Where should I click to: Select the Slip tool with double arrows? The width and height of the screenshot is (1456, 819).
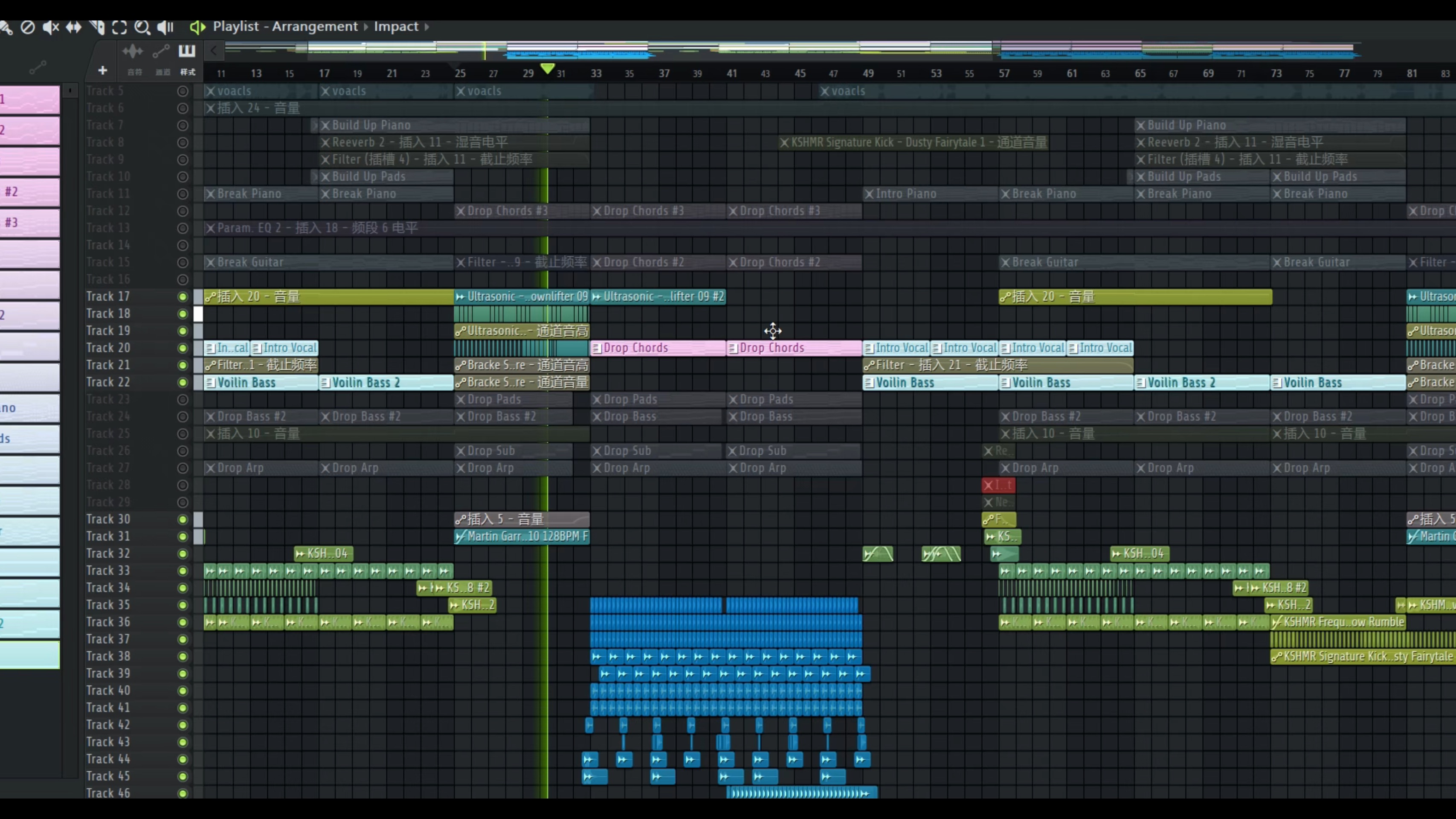click(73, 27)
